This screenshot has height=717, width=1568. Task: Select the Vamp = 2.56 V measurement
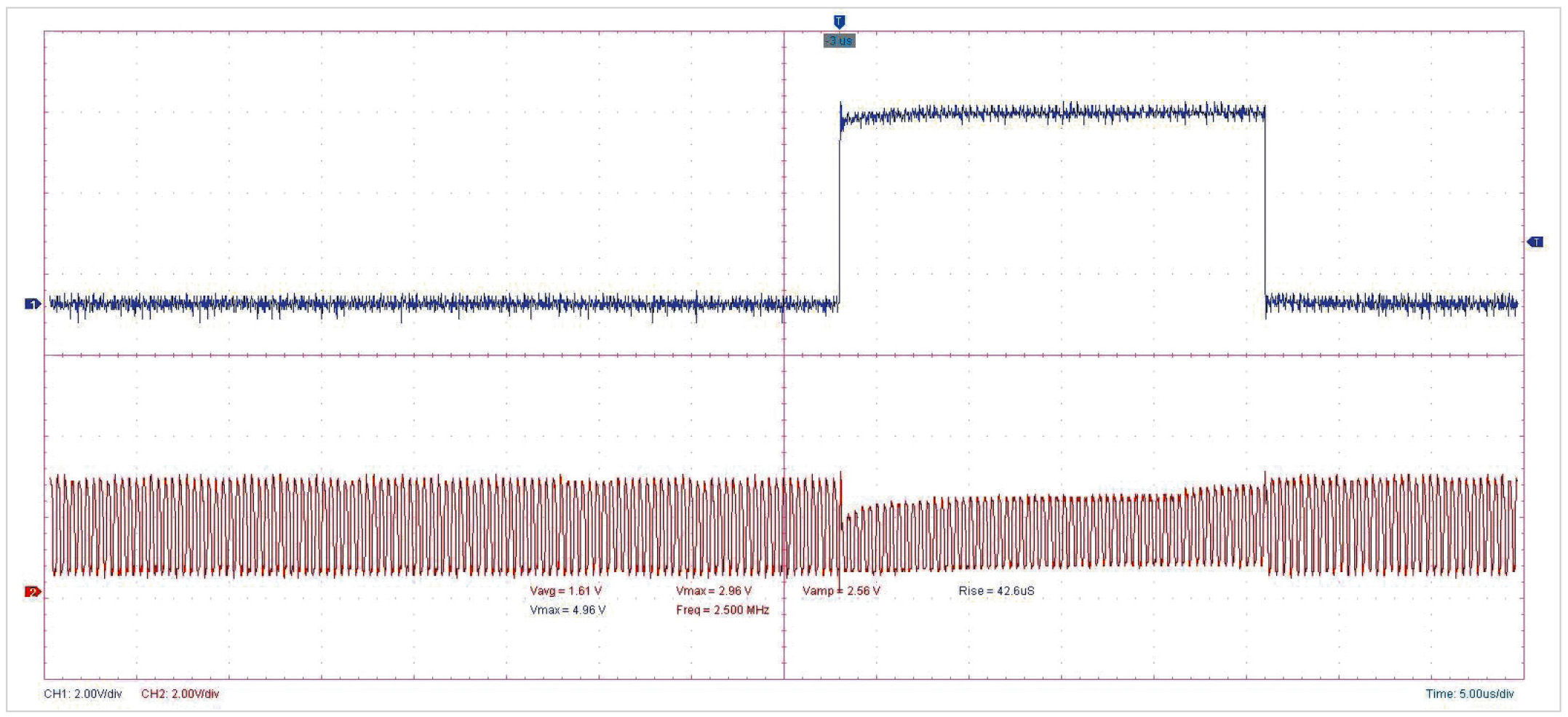point(841,591)
